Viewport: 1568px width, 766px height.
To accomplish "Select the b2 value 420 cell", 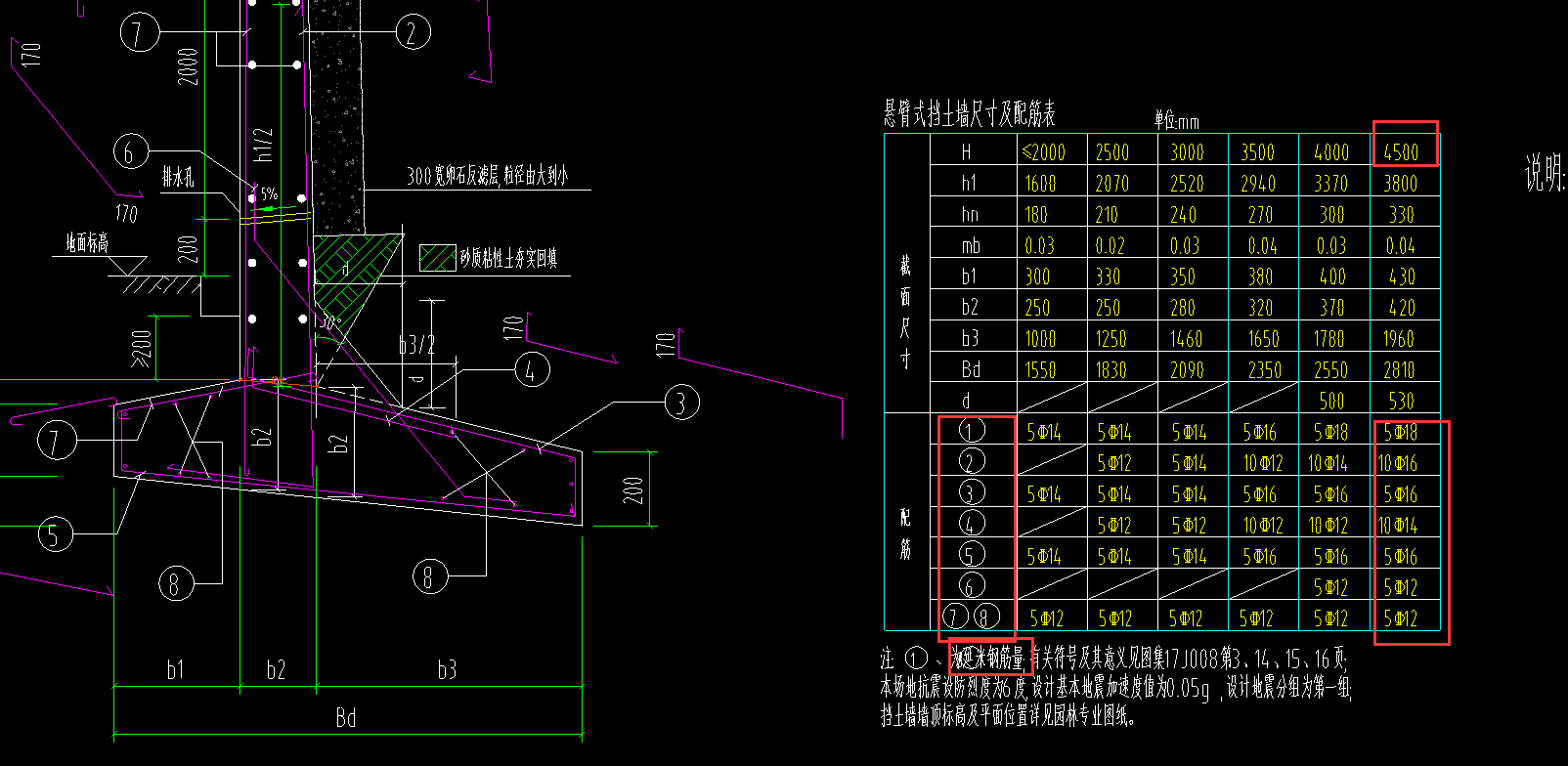I will [1402, 309].
